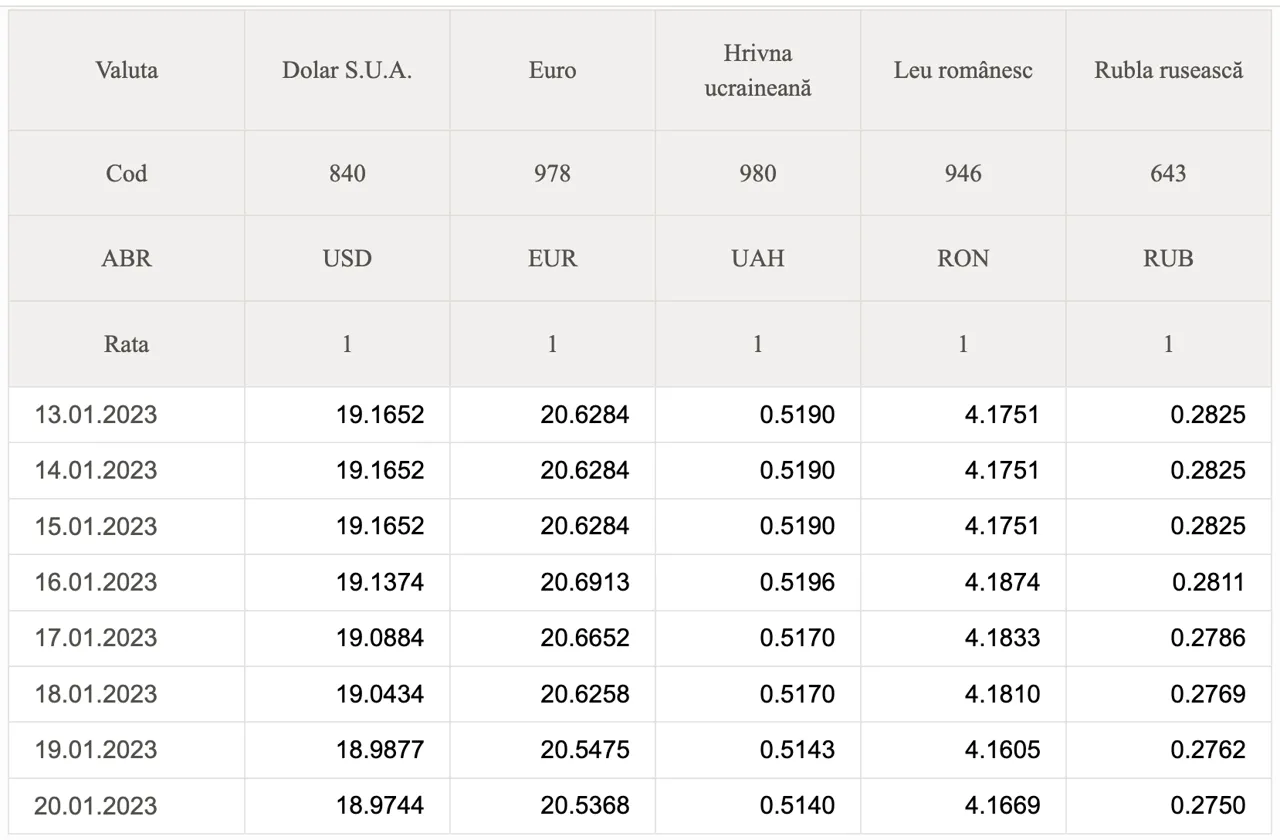Click the USD rate 19.1374
Viewport: 1280px width, 840px height.
380,582
